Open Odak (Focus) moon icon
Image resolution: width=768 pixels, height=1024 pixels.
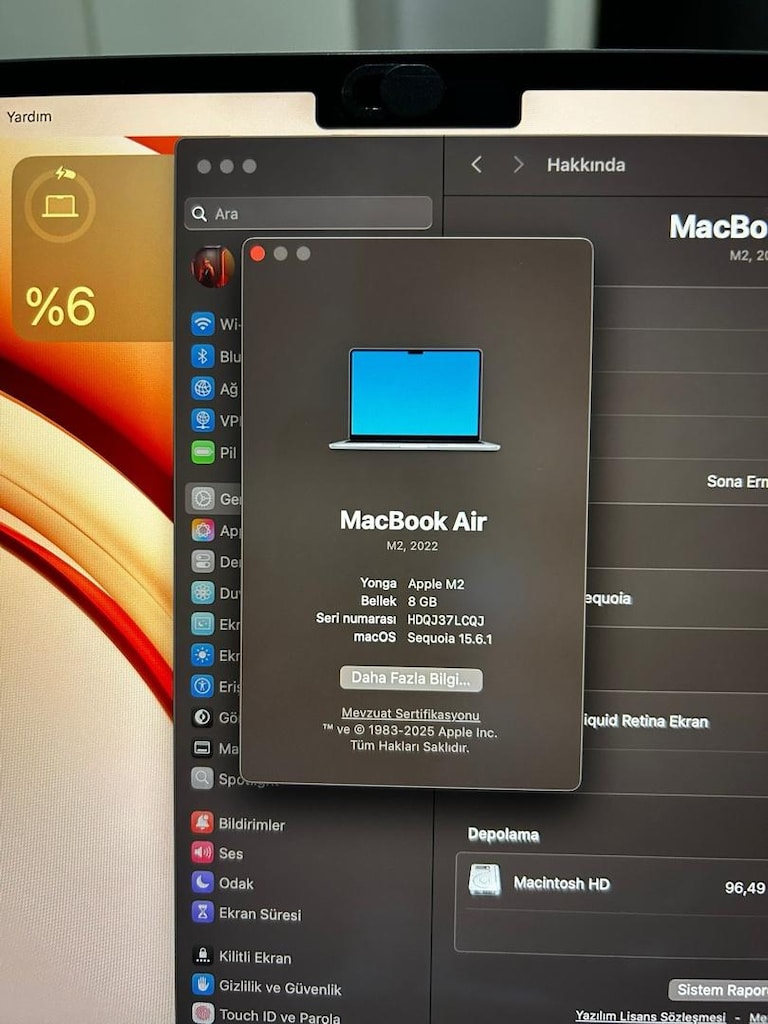(x=202, y=882)
